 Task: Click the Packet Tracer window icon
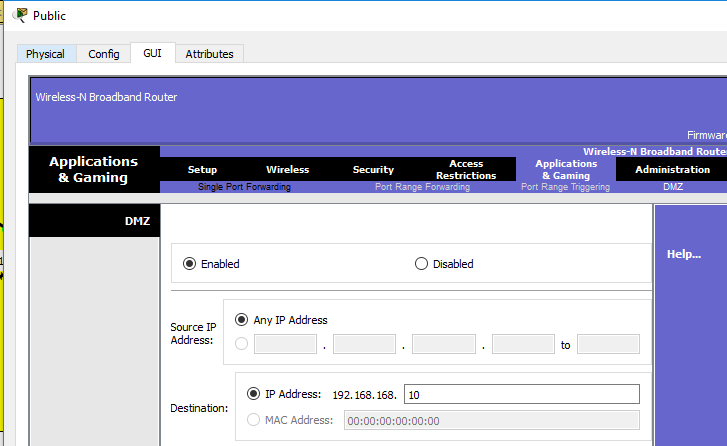[x=19, y=15]
